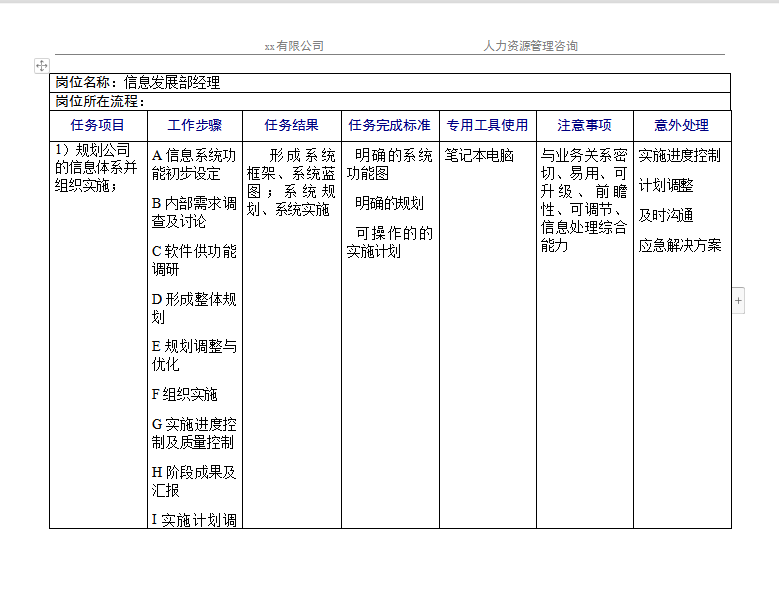779x607 pixels.
Task: Click step A 信息系统功能初步设定
Action: point(194,164)
